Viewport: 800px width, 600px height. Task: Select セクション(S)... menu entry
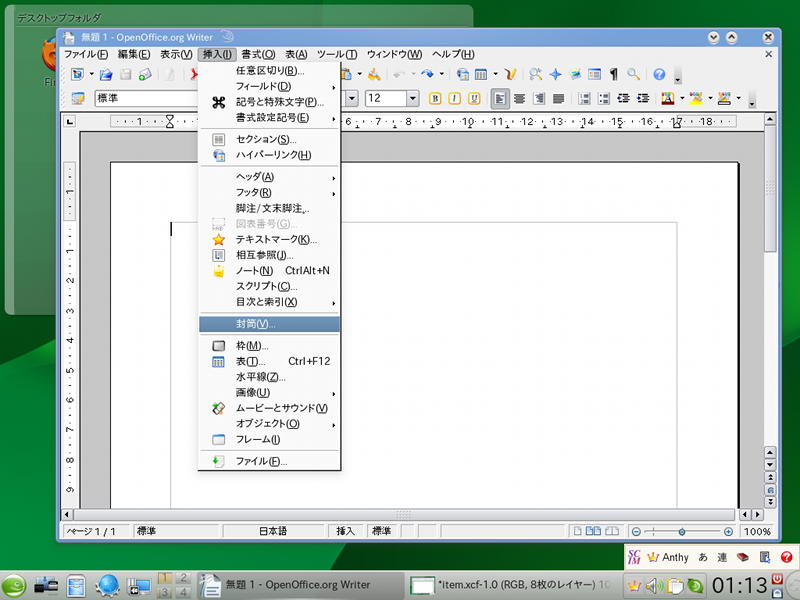269,139
